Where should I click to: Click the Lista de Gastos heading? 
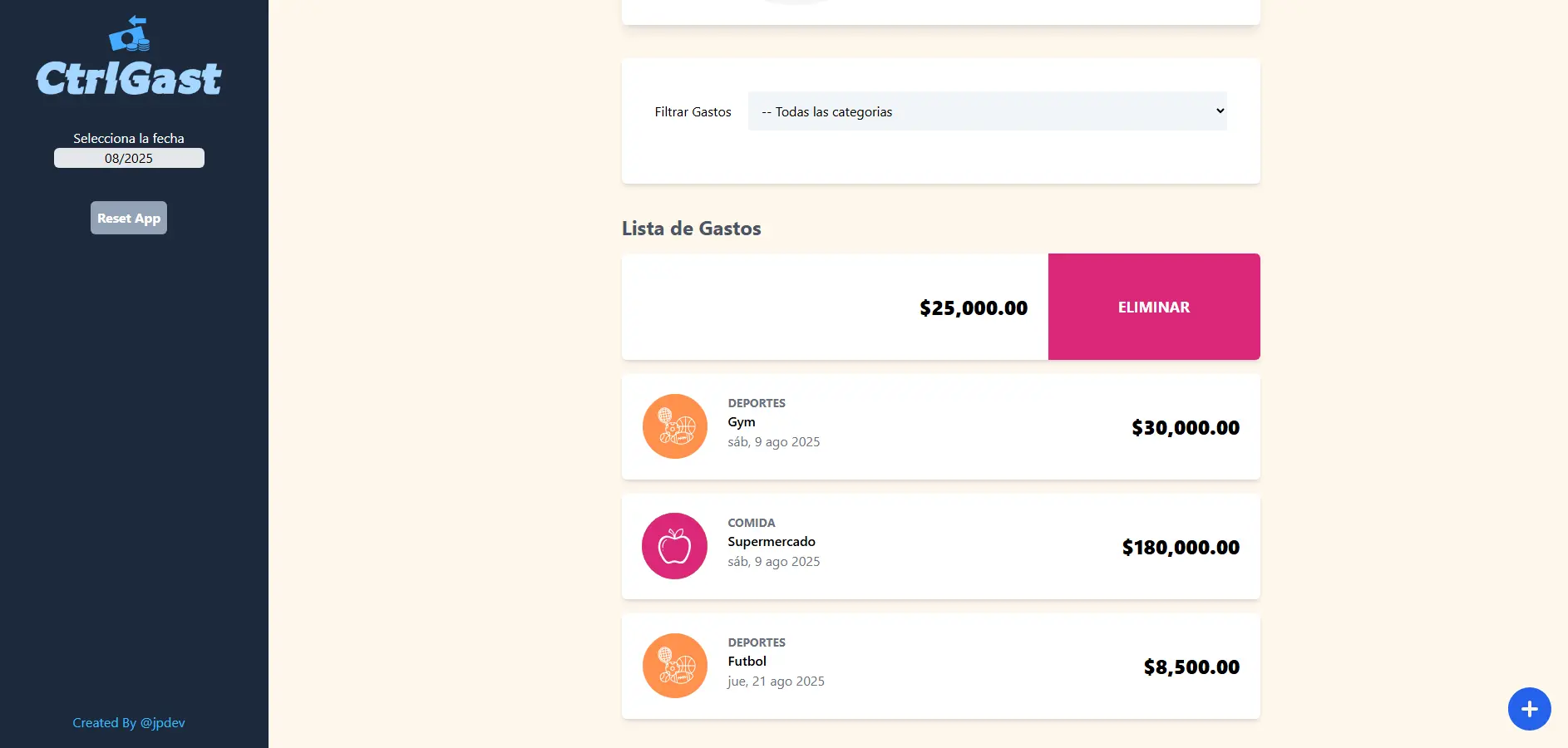[691, 229]
